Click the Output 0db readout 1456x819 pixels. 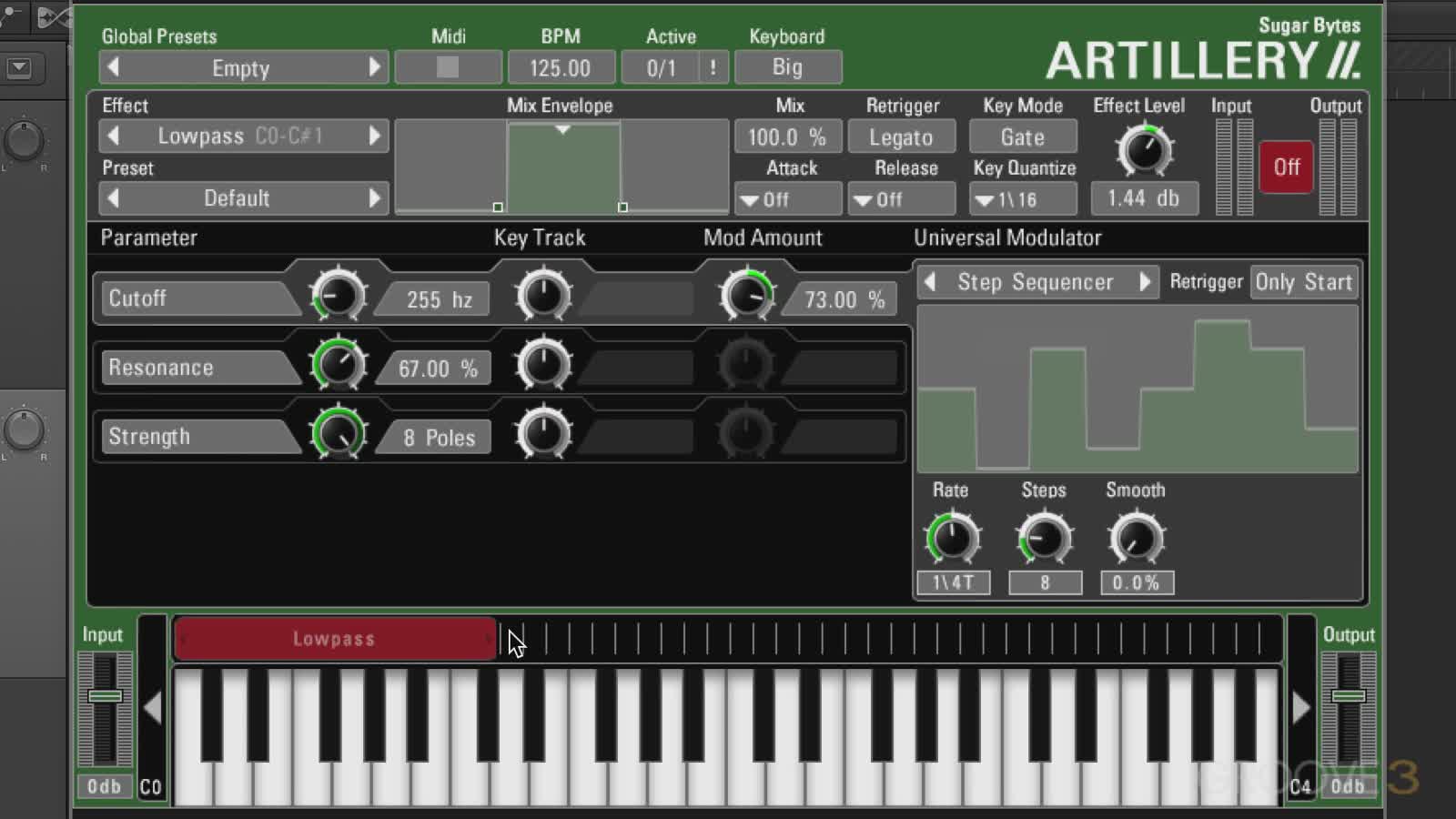[x=1348, y=786]
